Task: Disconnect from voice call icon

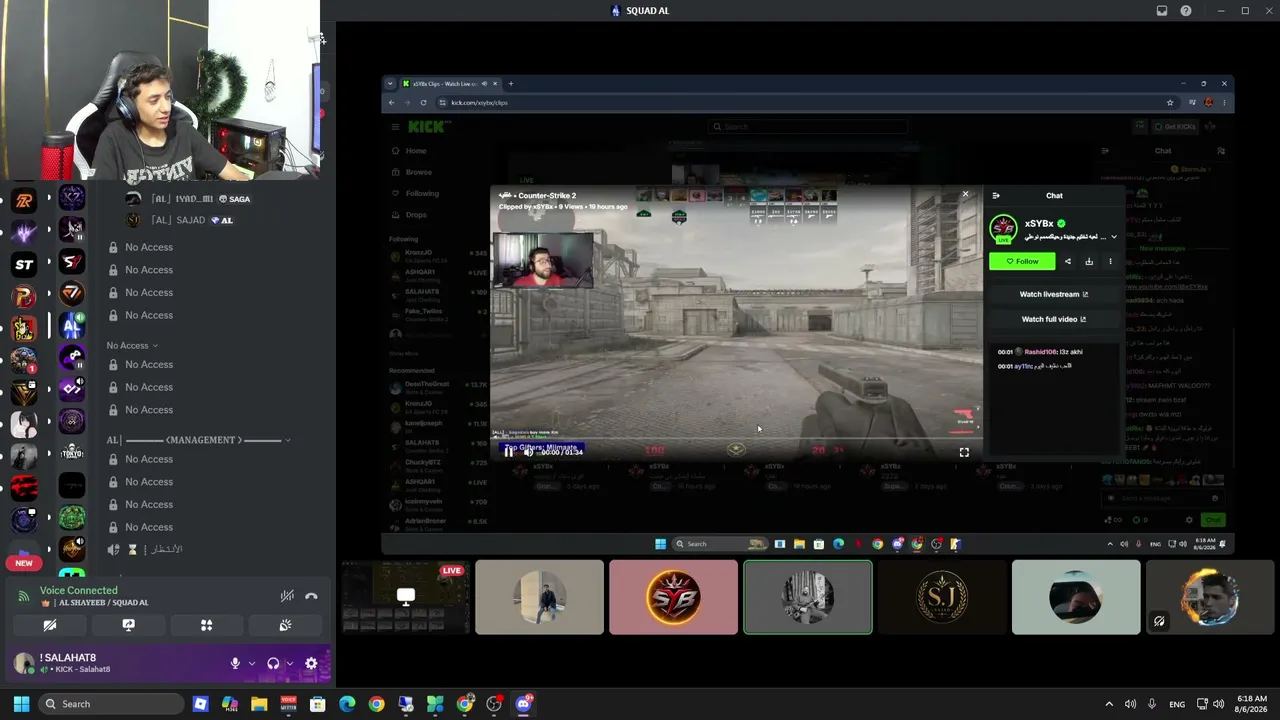Action: (311, 596)
